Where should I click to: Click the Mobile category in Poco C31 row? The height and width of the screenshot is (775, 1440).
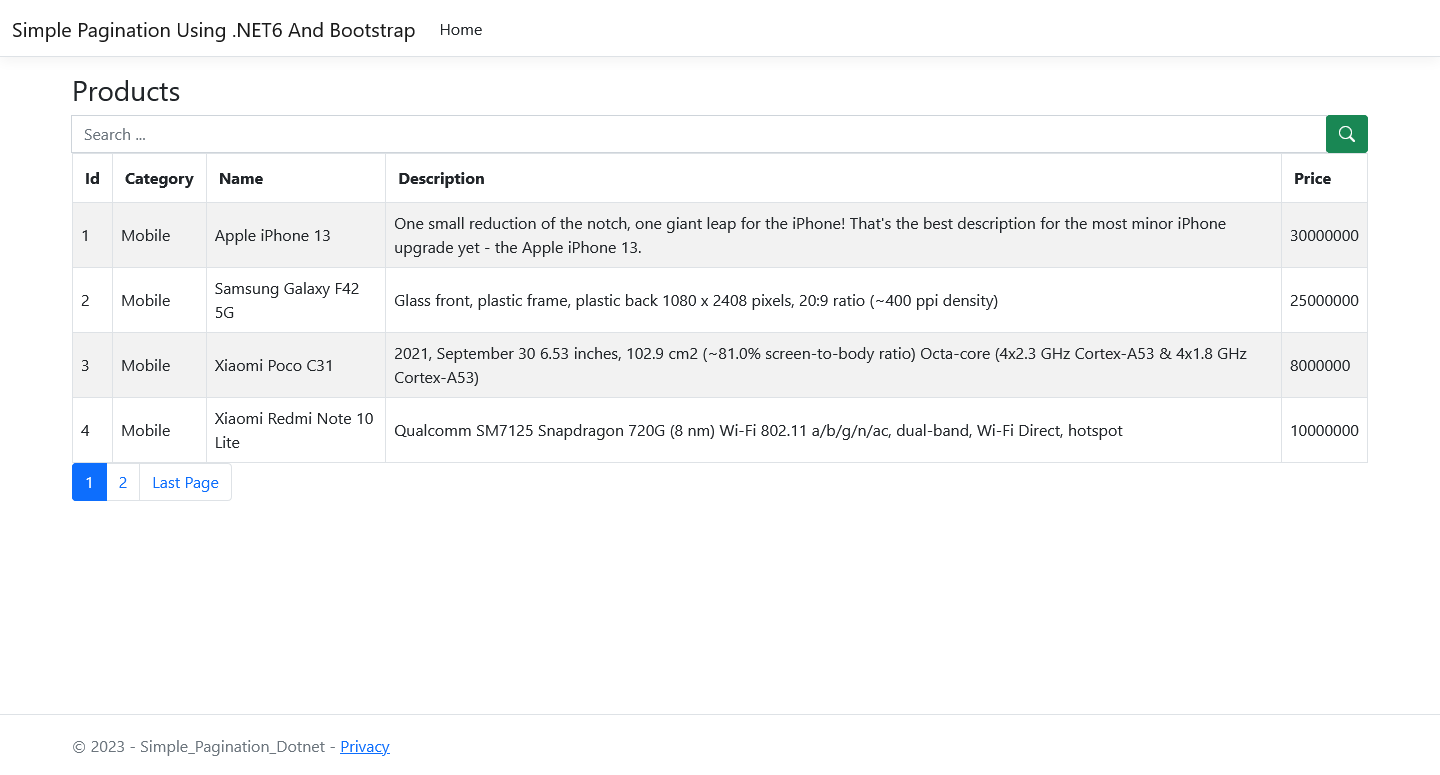[159, 365]
